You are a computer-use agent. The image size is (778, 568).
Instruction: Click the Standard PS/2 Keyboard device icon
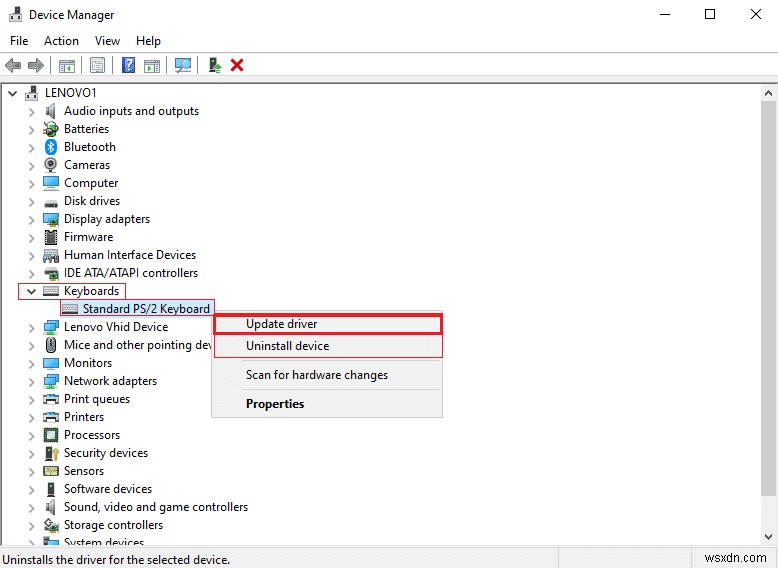70,309
